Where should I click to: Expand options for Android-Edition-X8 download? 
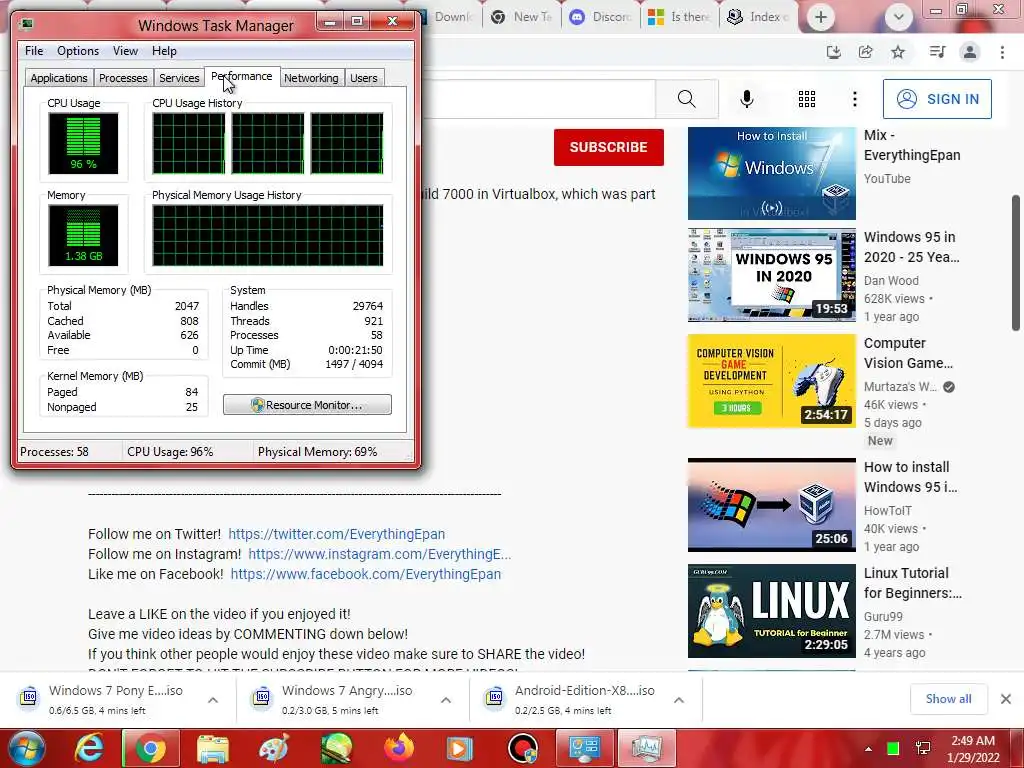pos(679,700)
